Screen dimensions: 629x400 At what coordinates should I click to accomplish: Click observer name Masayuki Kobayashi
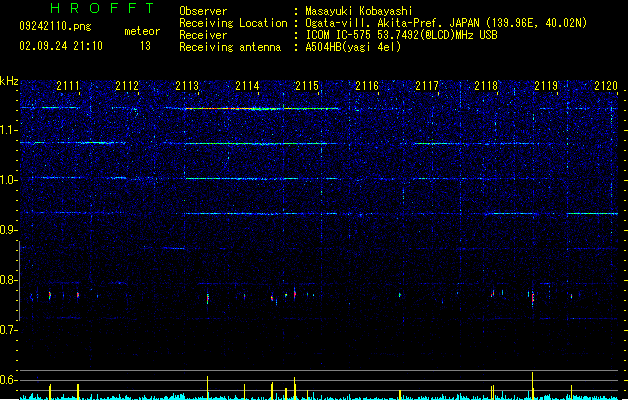pos(359,11)
